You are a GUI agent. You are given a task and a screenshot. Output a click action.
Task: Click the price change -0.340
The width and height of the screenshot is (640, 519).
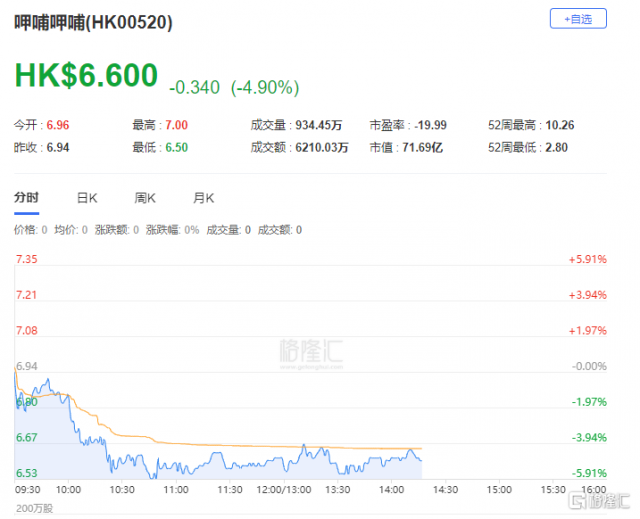(194, 87)
